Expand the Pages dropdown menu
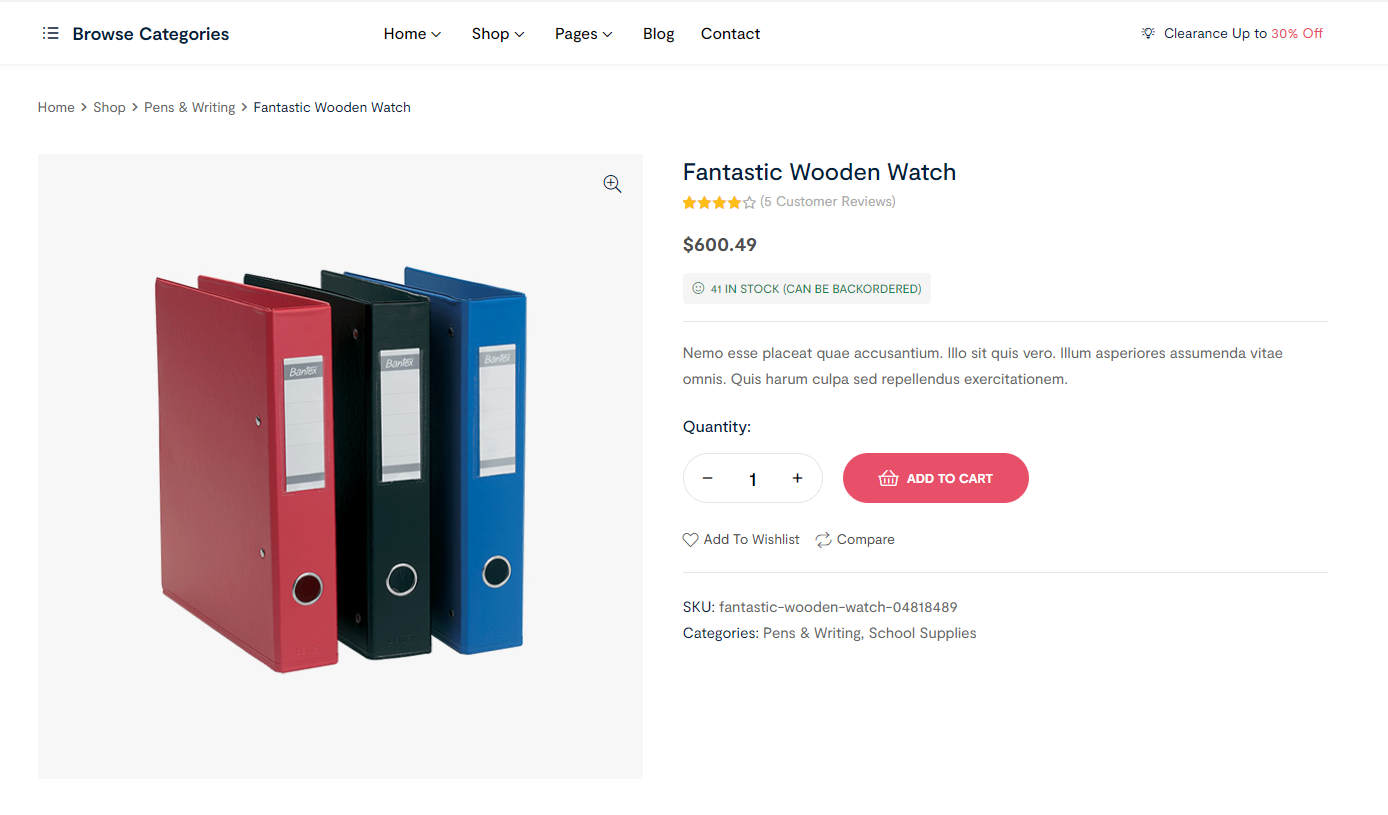Image resolution: width=1388 pixels, height=815 pixels. tap(584, 34)
